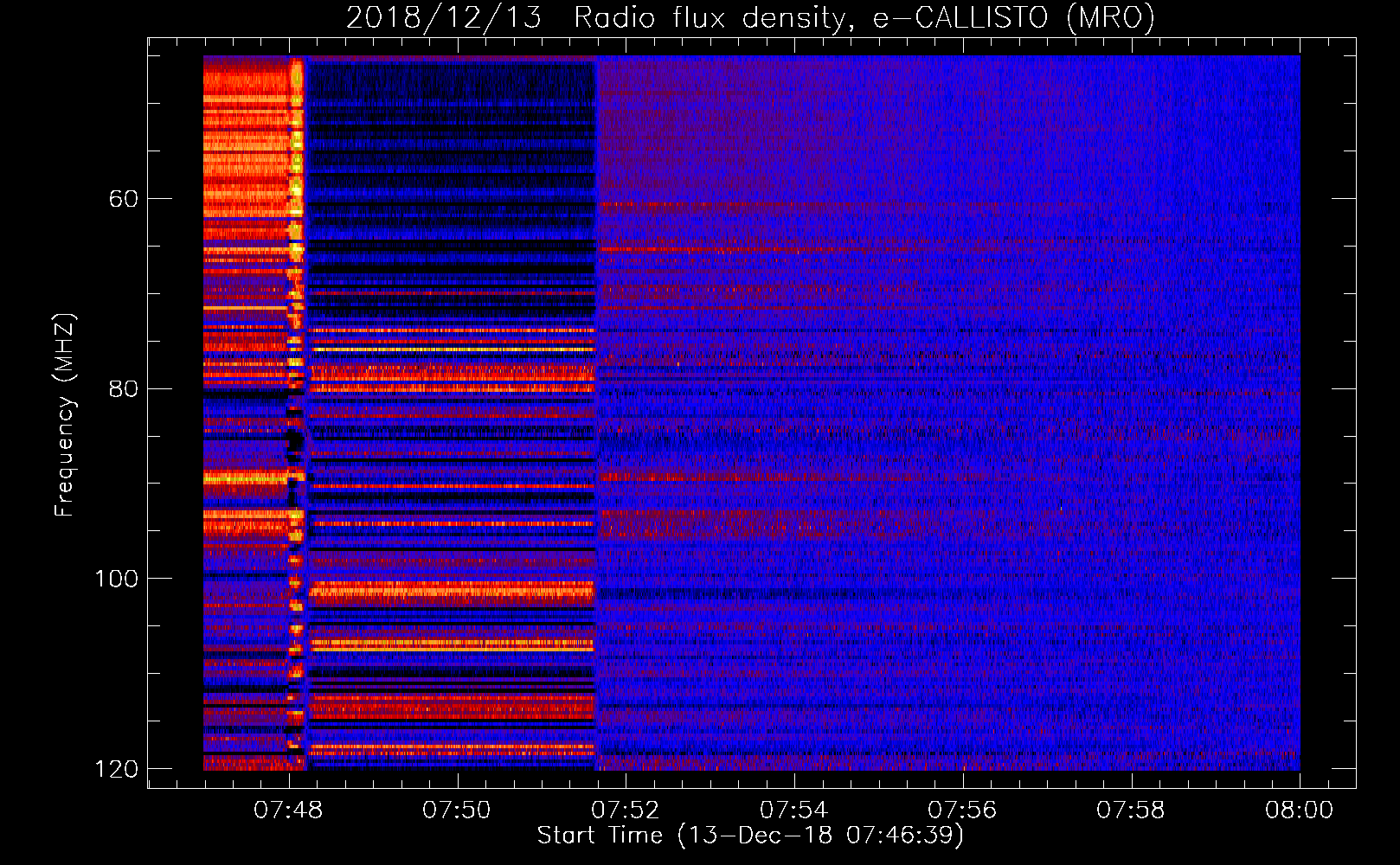Select the 07:48 time tick label
This screenshot has height=865, width=1400.
[x=288, y=810]
